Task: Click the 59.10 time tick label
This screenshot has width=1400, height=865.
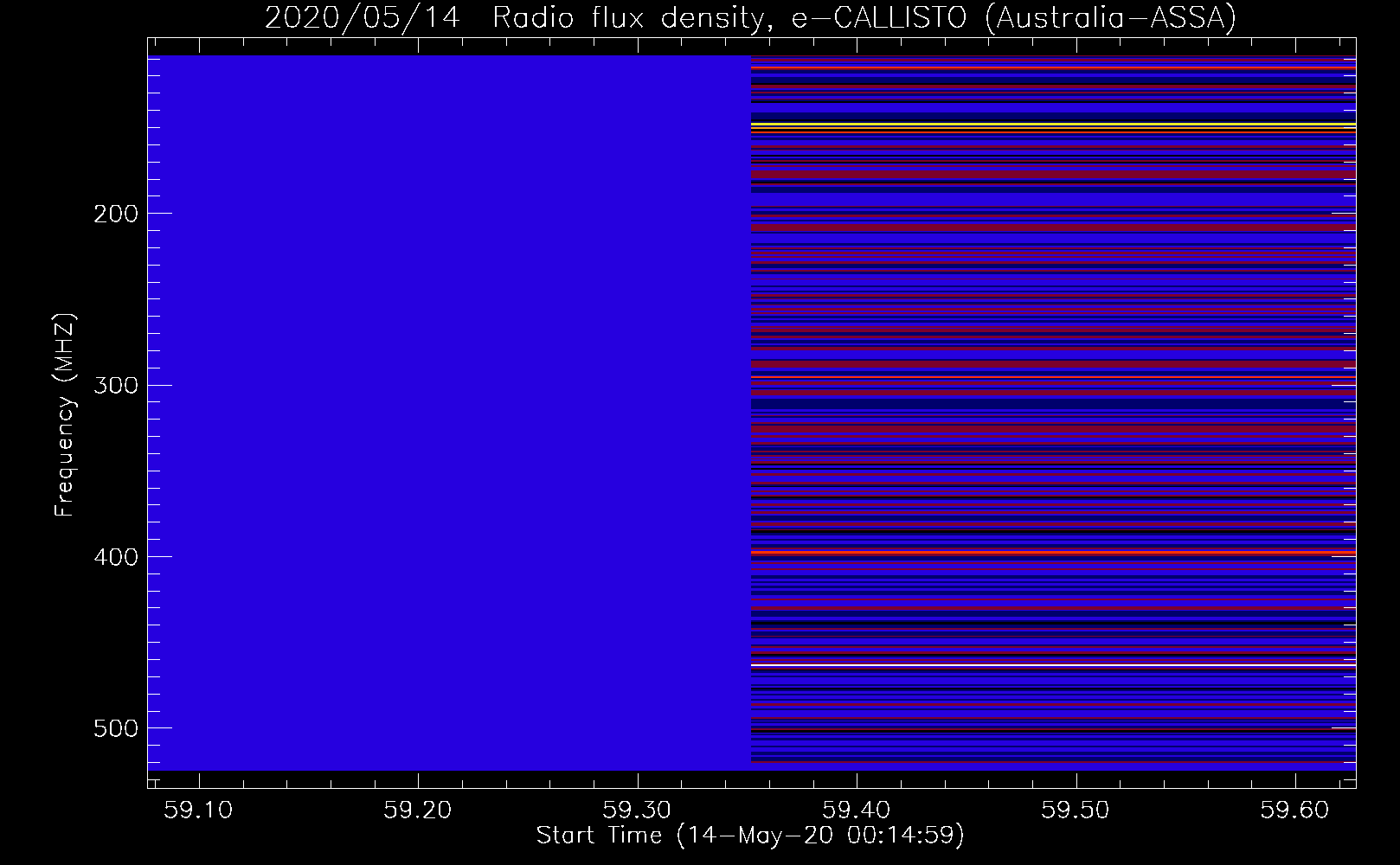Action: tap(199, 810)
